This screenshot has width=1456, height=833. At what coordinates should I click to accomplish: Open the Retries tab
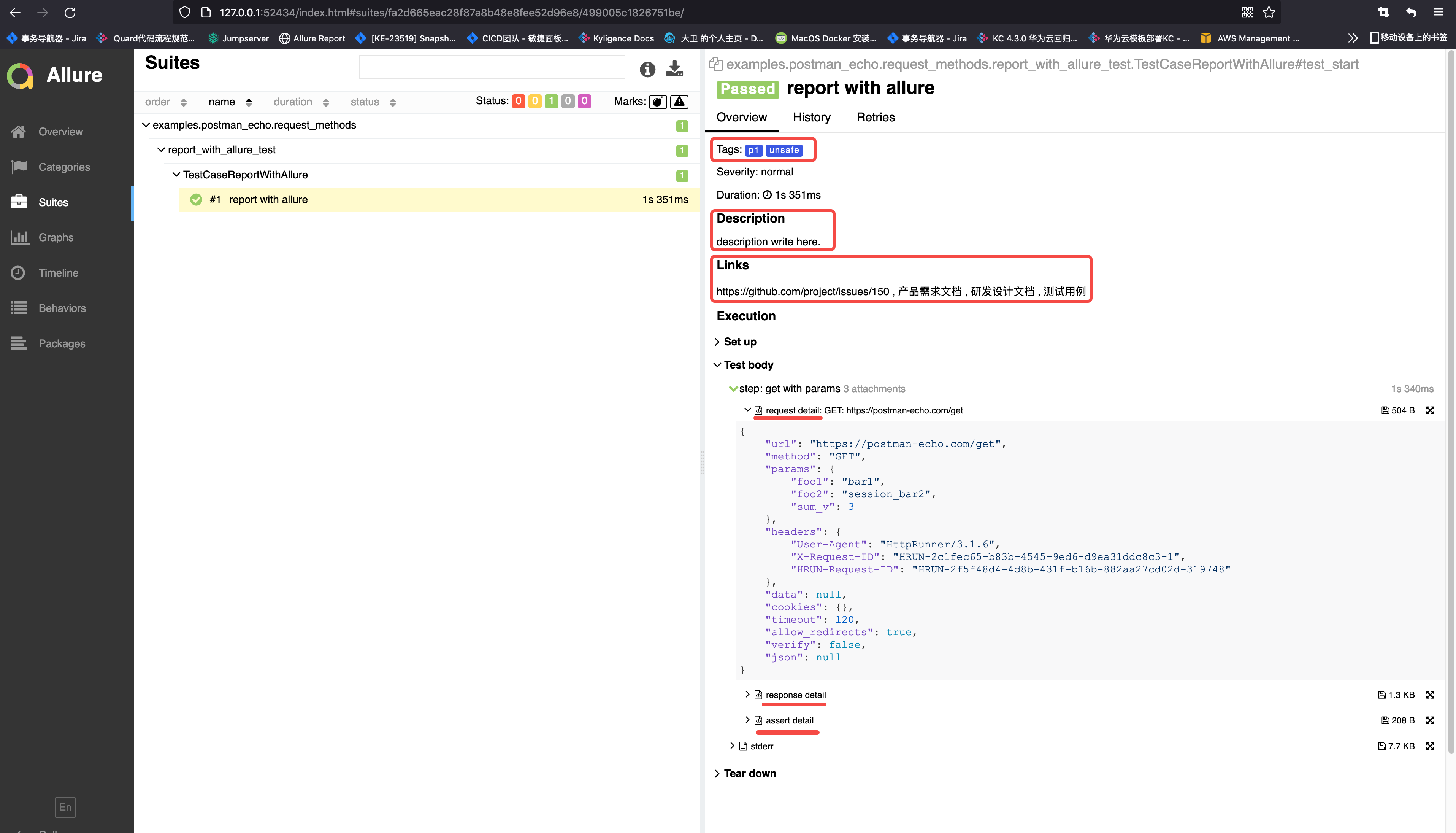pyautogui.click(x=875, y=117)
